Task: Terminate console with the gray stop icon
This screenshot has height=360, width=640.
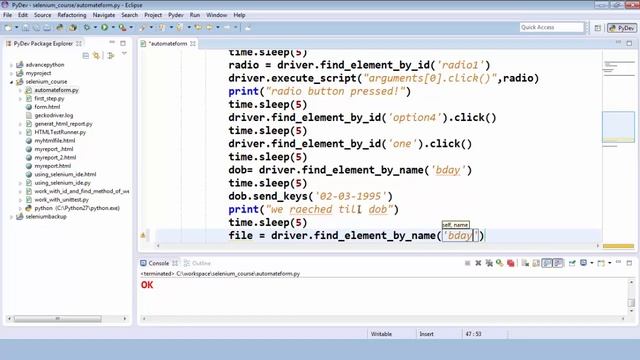Action: [x=468, y=263]
